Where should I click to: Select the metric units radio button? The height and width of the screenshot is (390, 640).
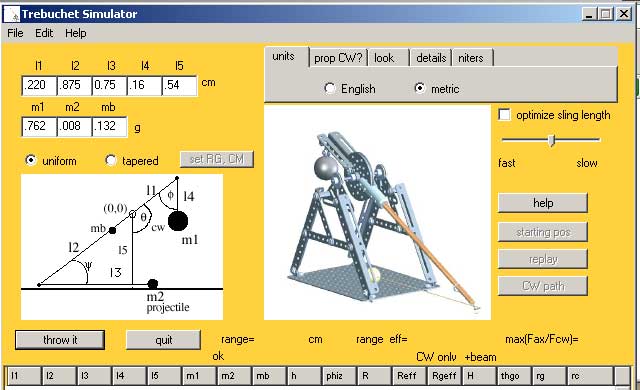(x=420, y=88)
